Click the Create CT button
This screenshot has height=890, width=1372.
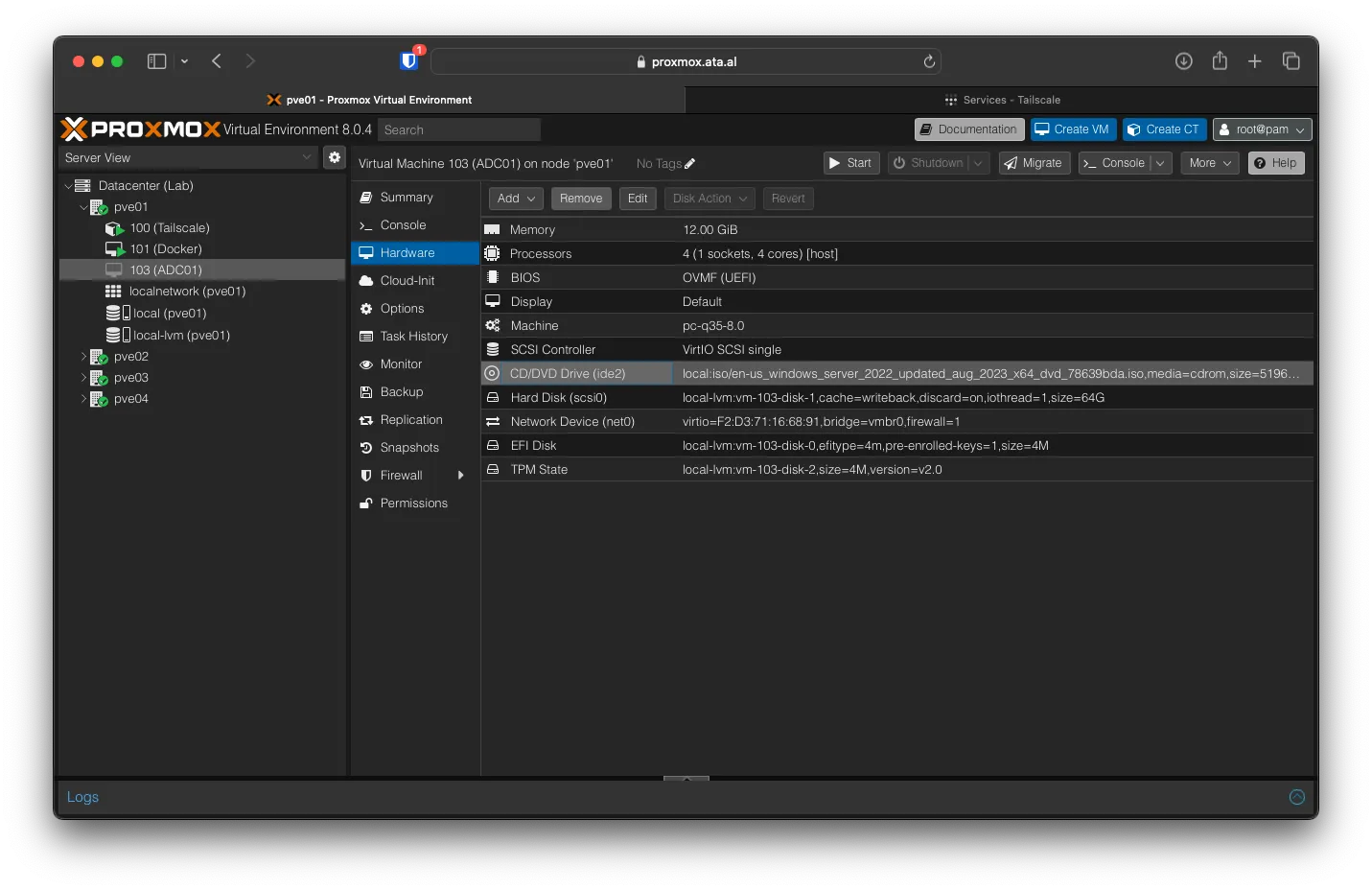(x=1163, y=129)
